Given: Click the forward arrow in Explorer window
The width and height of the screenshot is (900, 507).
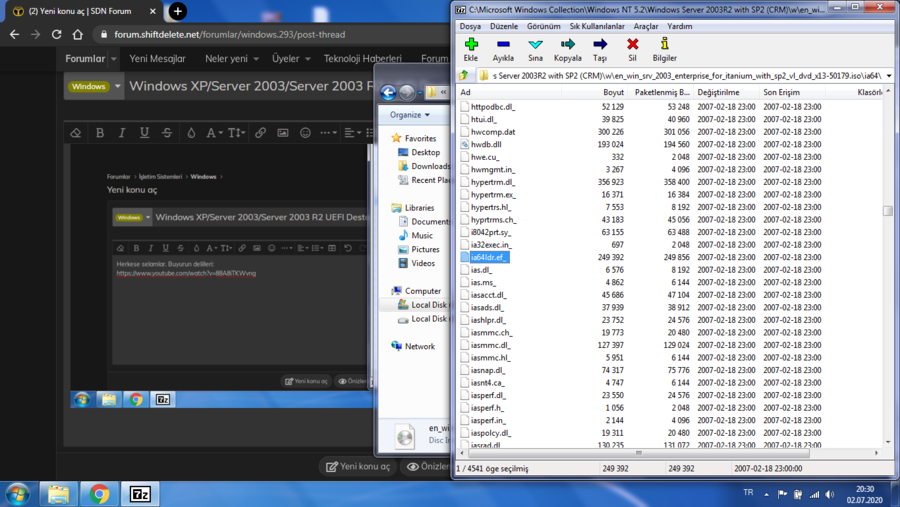Looking at the screenshot, I should (406, 92).
